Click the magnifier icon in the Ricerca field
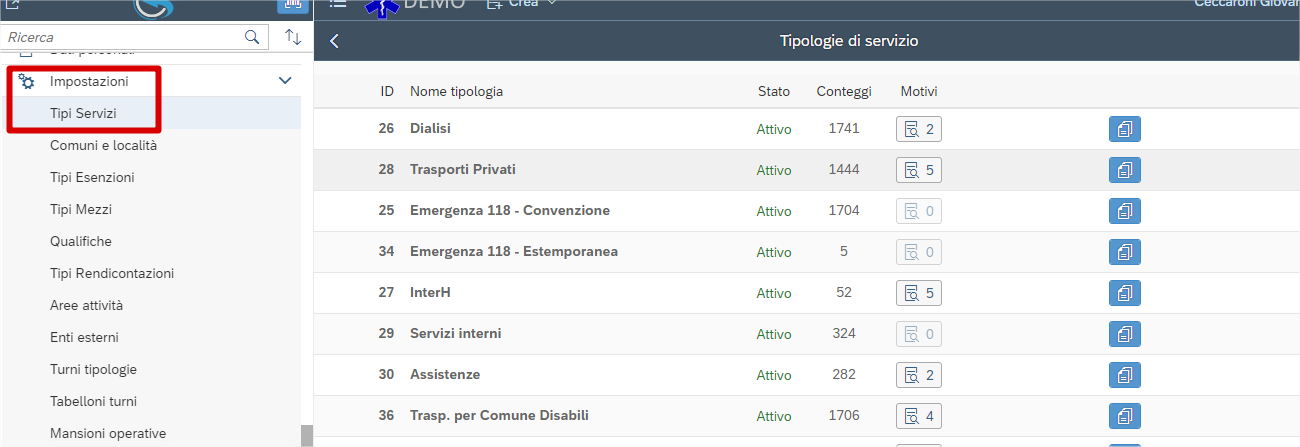1300x447 pixels. pyautogui.click(x=252, y=37)
